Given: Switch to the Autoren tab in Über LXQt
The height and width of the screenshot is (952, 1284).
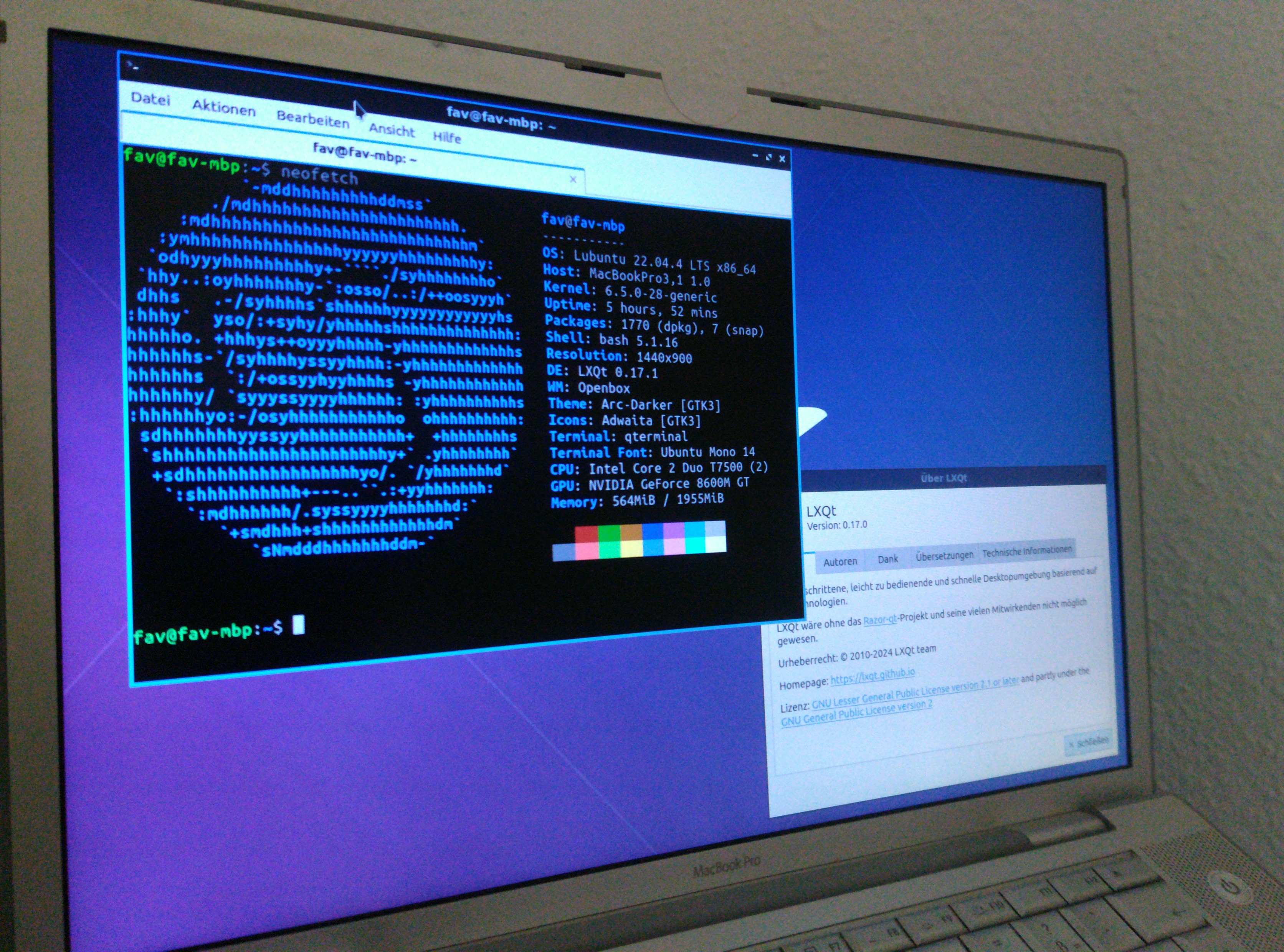Looking at the screenshot, I should coord(839,561).
